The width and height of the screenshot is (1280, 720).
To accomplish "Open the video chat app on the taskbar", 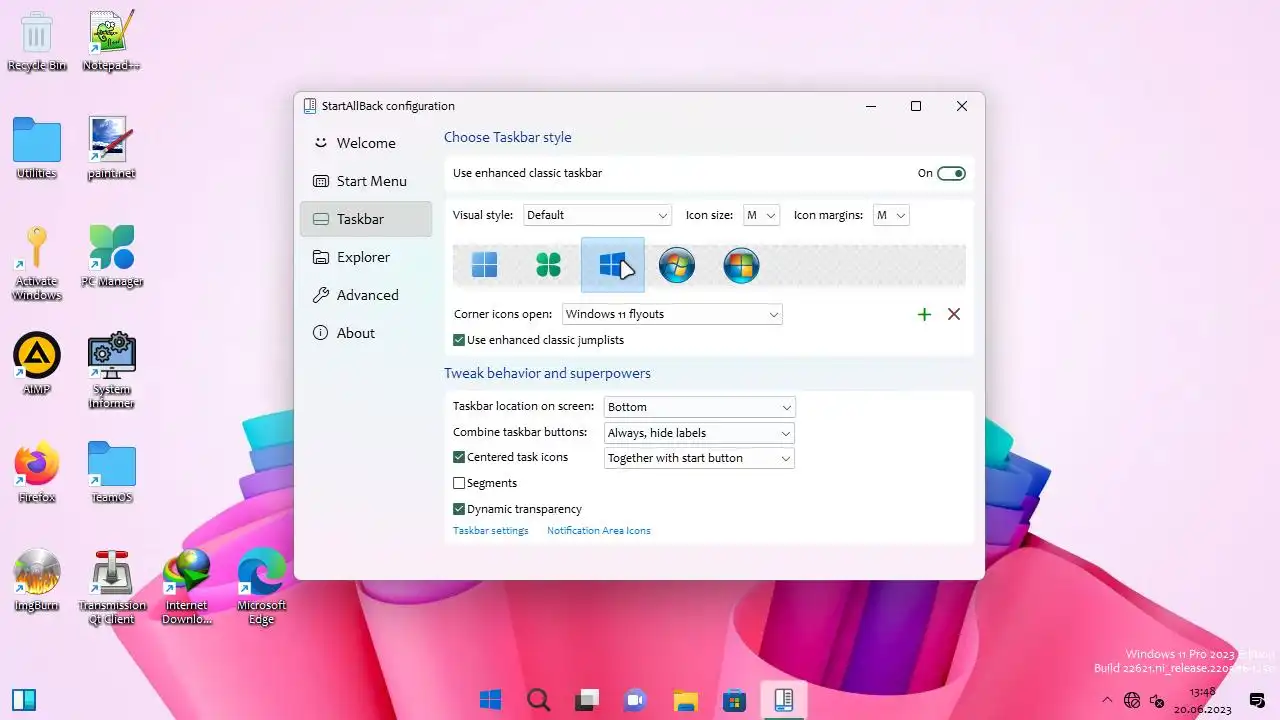I will pos(636,700).
